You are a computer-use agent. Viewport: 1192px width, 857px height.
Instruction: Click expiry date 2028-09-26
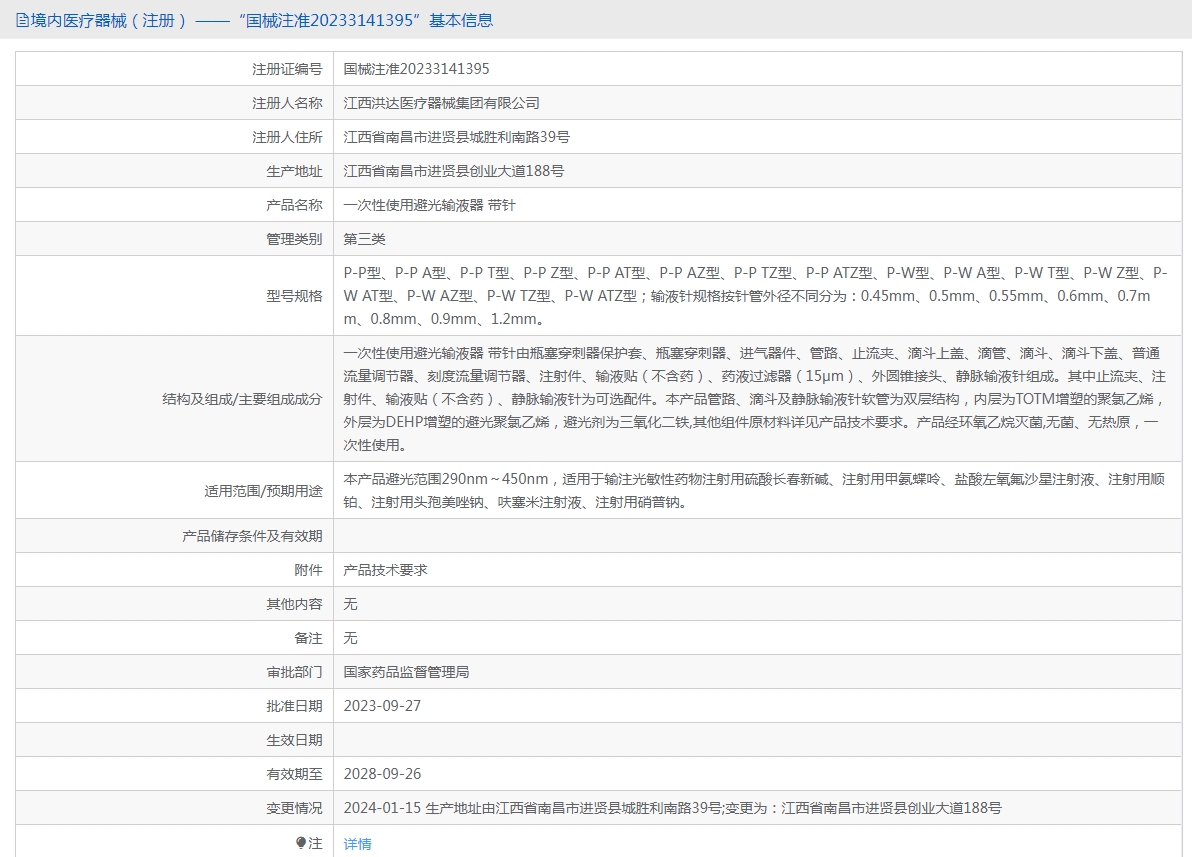[382, 774]
